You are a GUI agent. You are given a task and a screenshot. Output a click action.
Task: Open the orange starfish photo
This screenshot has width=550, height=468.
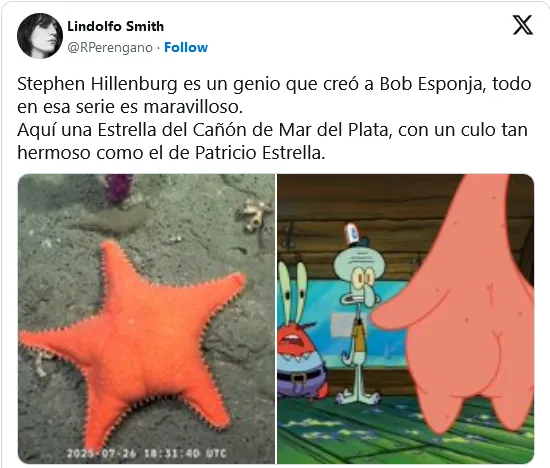[146, 319]
